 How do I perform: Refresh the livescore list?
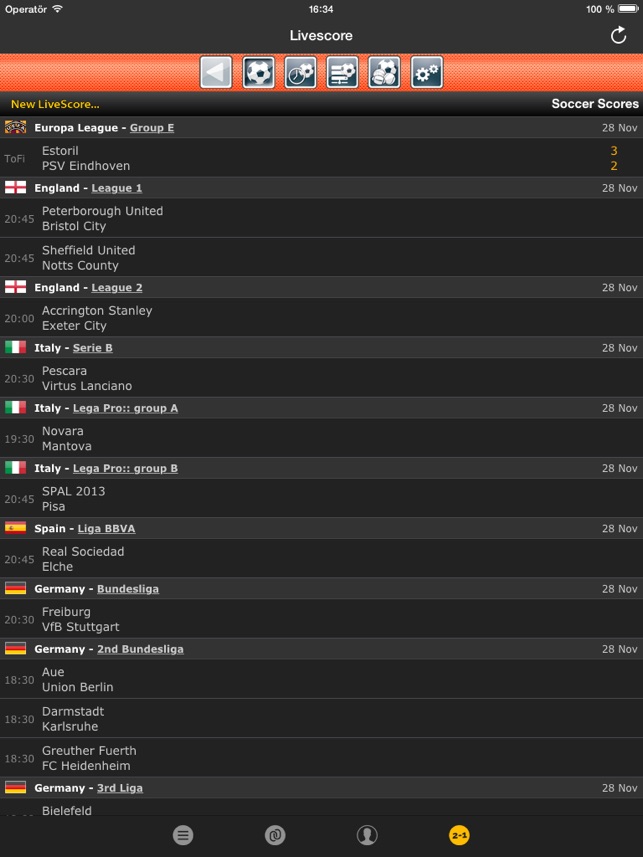(x=618, y=36)
